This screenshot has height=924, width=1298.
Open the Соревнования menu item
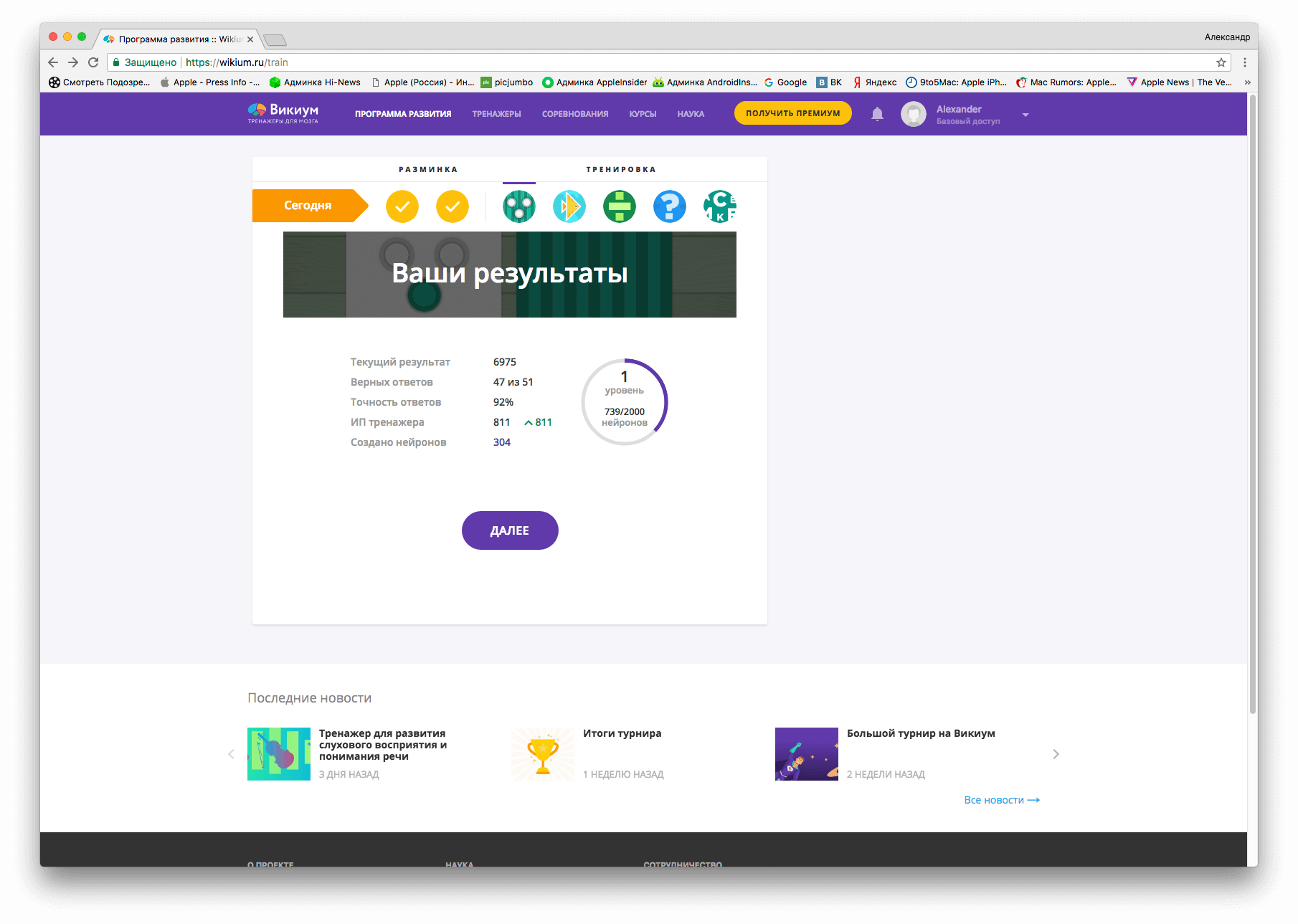click(575, 114)
